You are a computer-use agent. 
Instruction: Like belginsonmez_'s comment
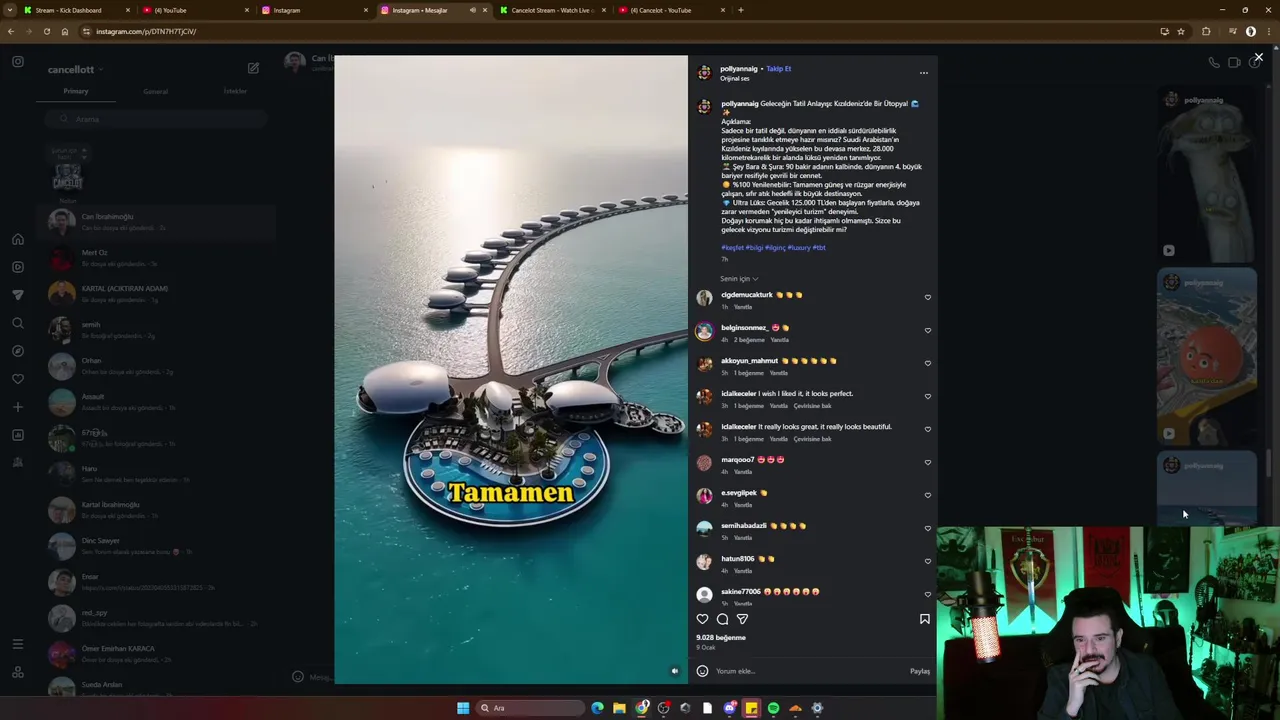[x=928, y=330]
